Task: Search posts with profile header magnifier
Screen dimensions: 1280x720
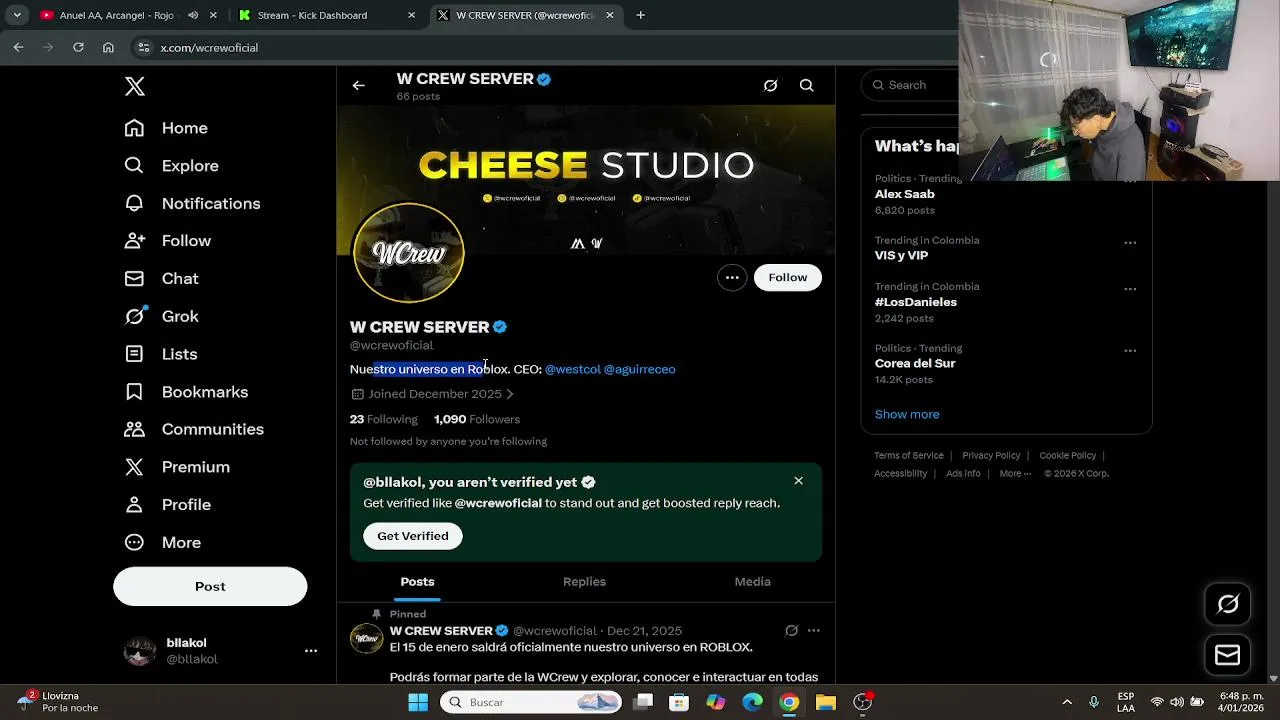Action: point(806,86)
